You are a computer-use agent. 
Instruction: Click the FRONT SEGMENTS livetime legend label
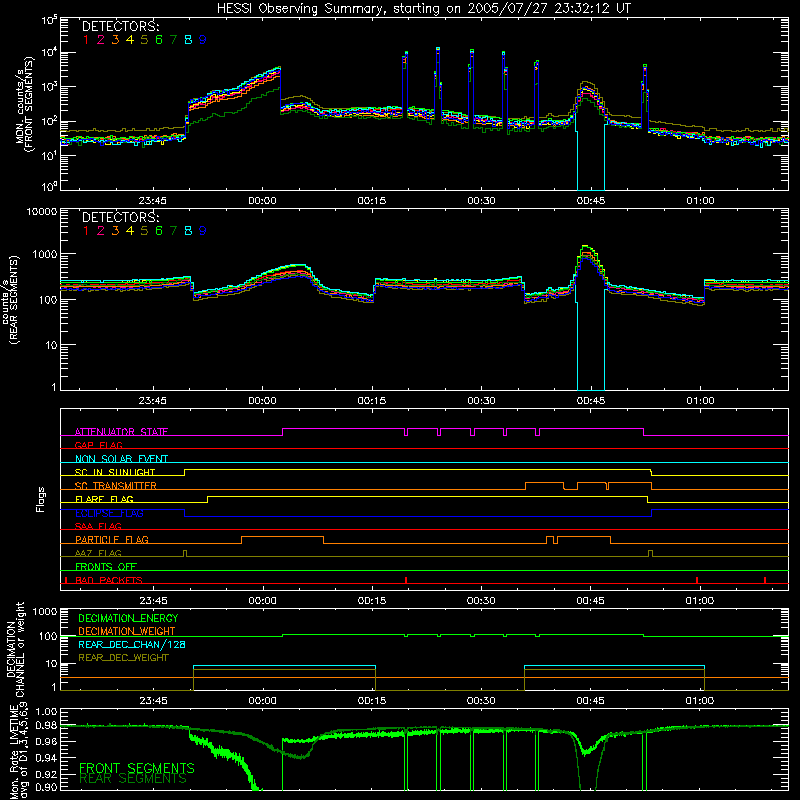137,768
